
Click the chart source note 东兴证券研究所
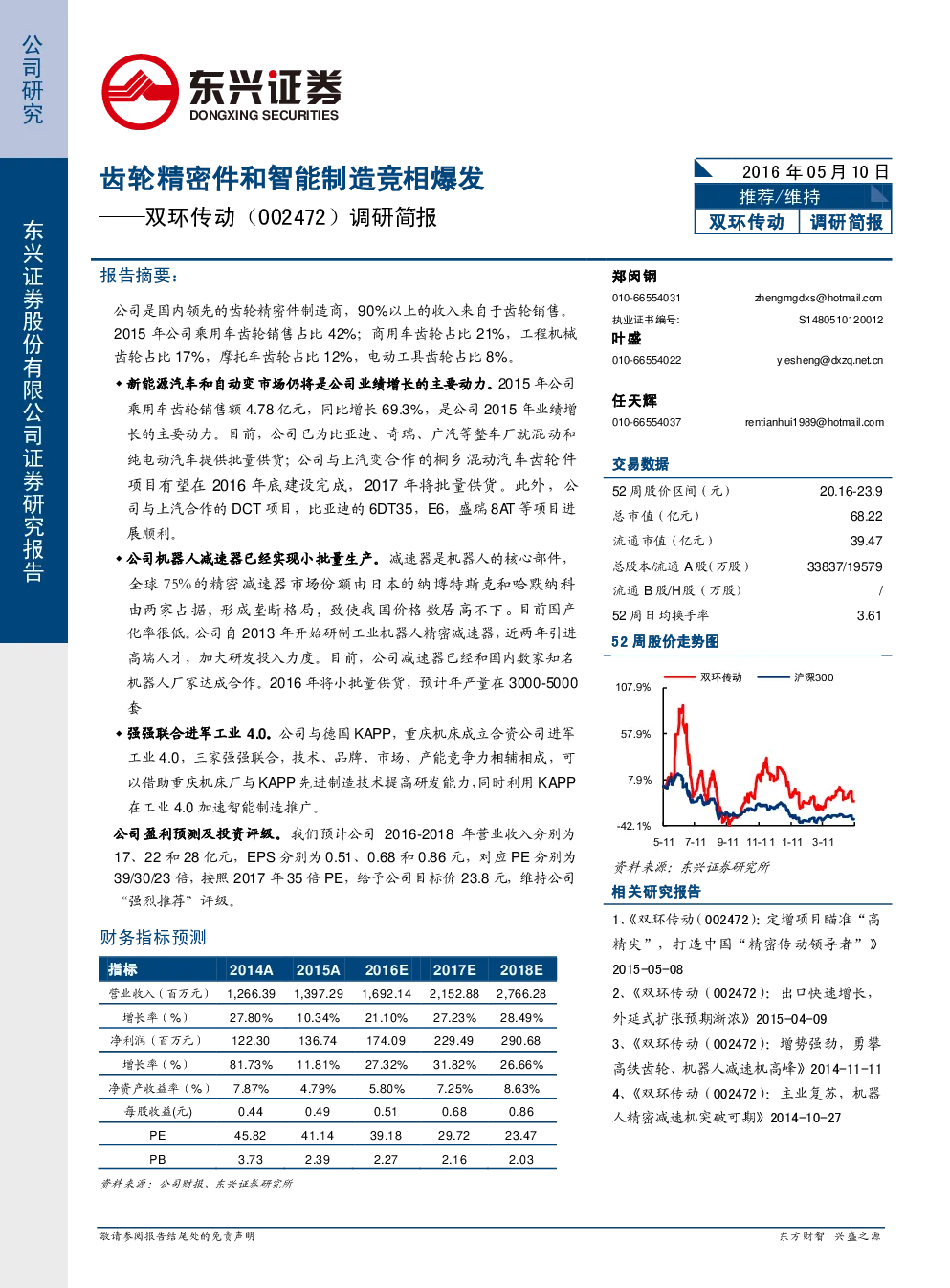[x=724, y=867]
